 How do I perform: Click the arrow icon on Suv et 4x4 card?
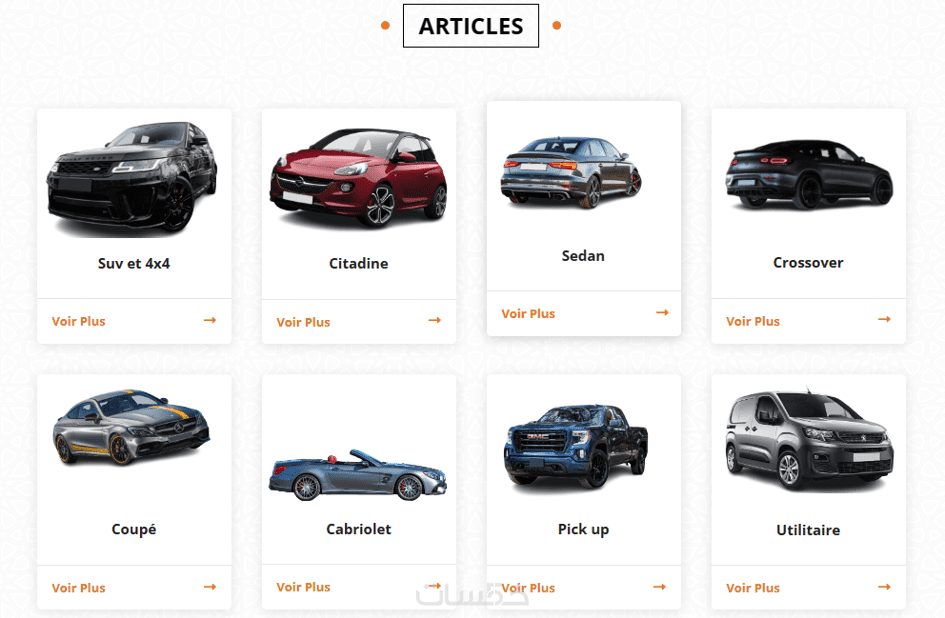(210, 320)
